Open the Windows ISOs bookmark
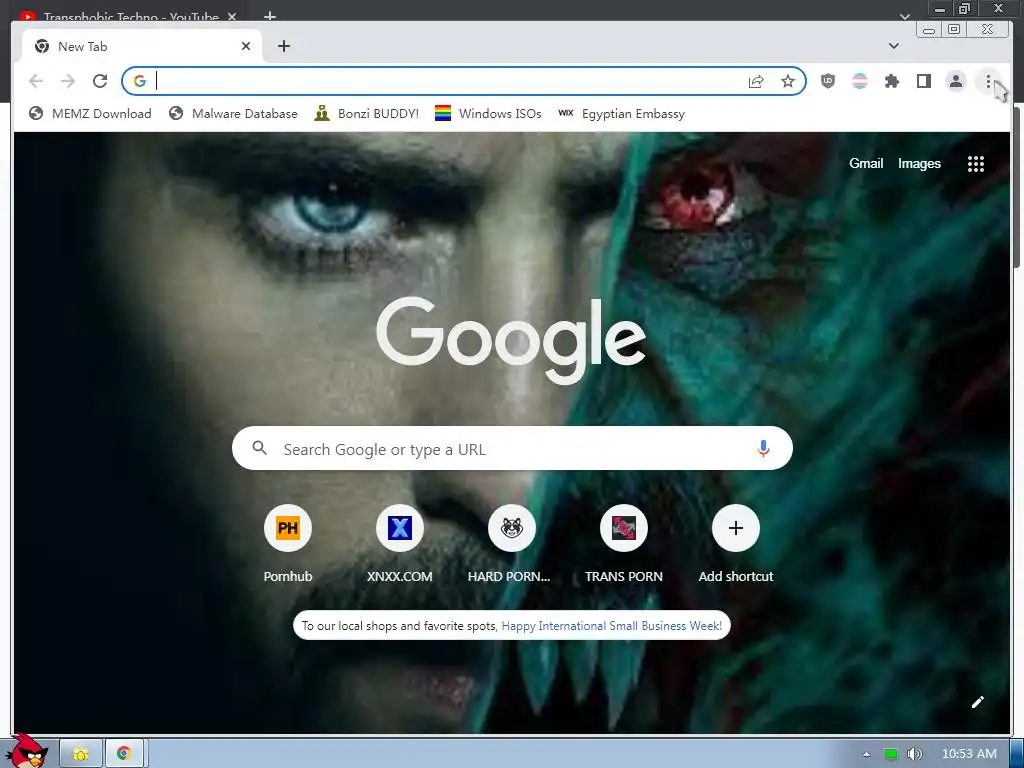Screen dimensions: 1024x768 488,114
